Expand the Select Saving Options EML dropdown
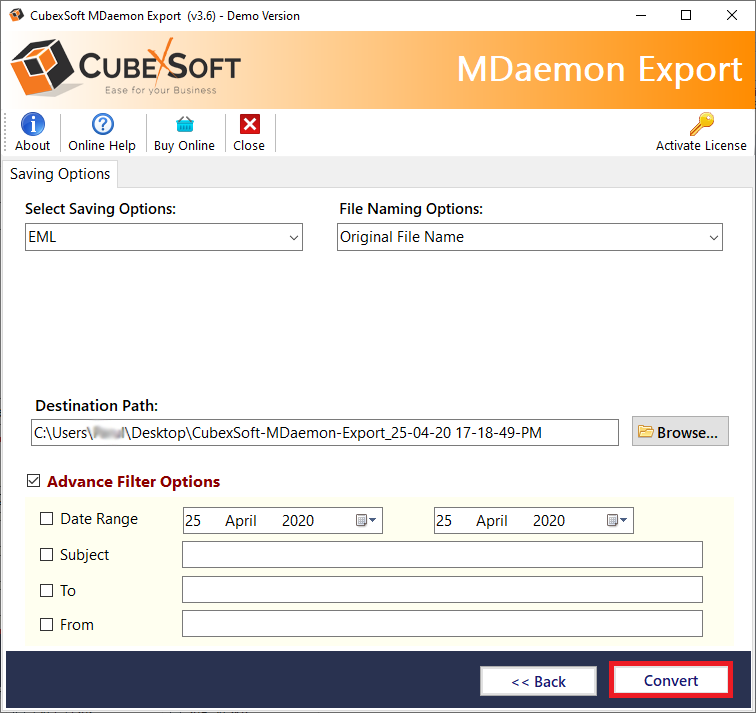The height and width of the screenshot is (713, 756). [164, 238]
